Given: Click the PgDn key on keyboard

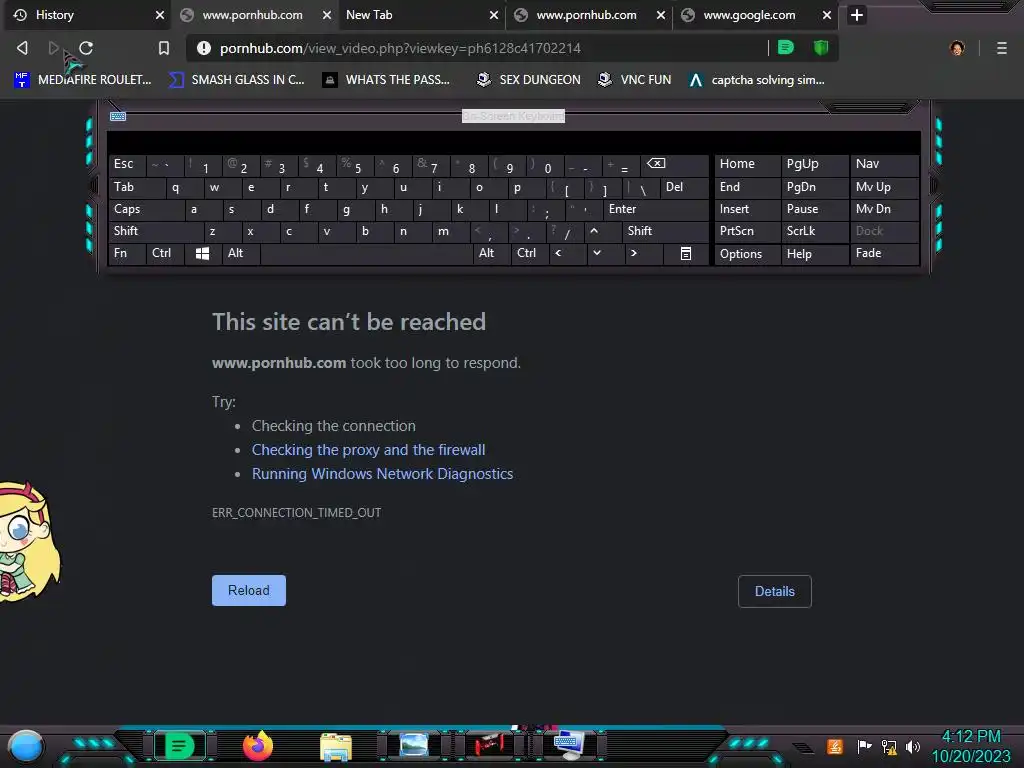Looking at the screenshot, I should pyautogui.click(x=814, y=187).
